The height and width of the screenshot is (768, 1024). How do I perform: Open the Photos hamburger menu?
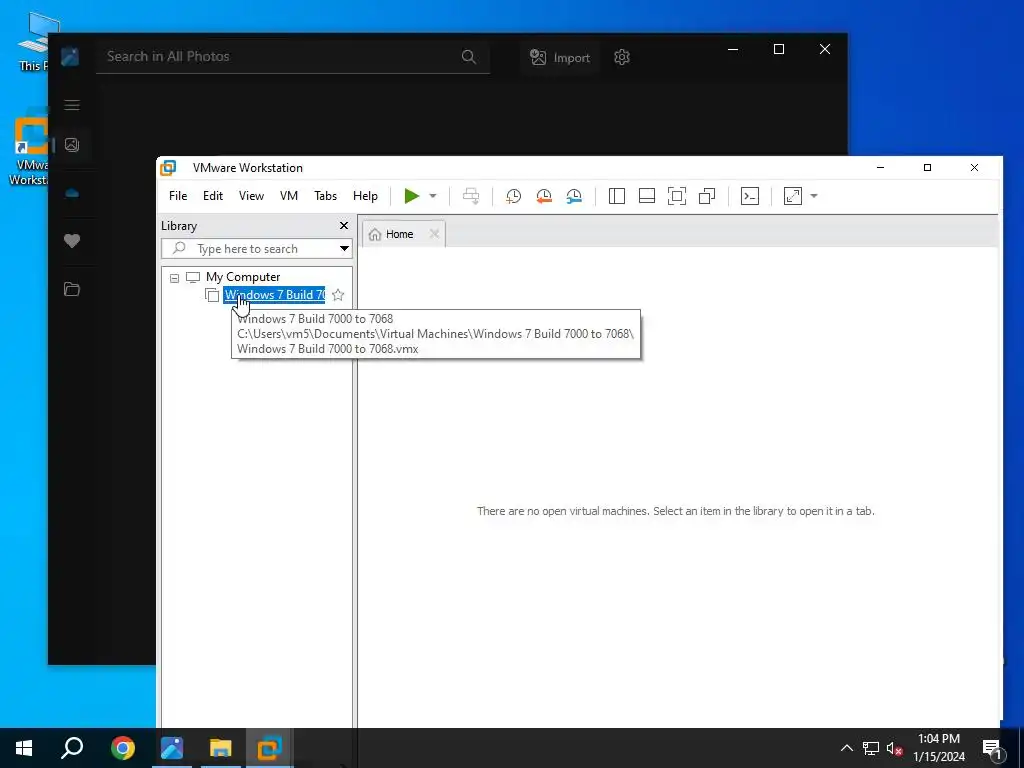point(72,105)
